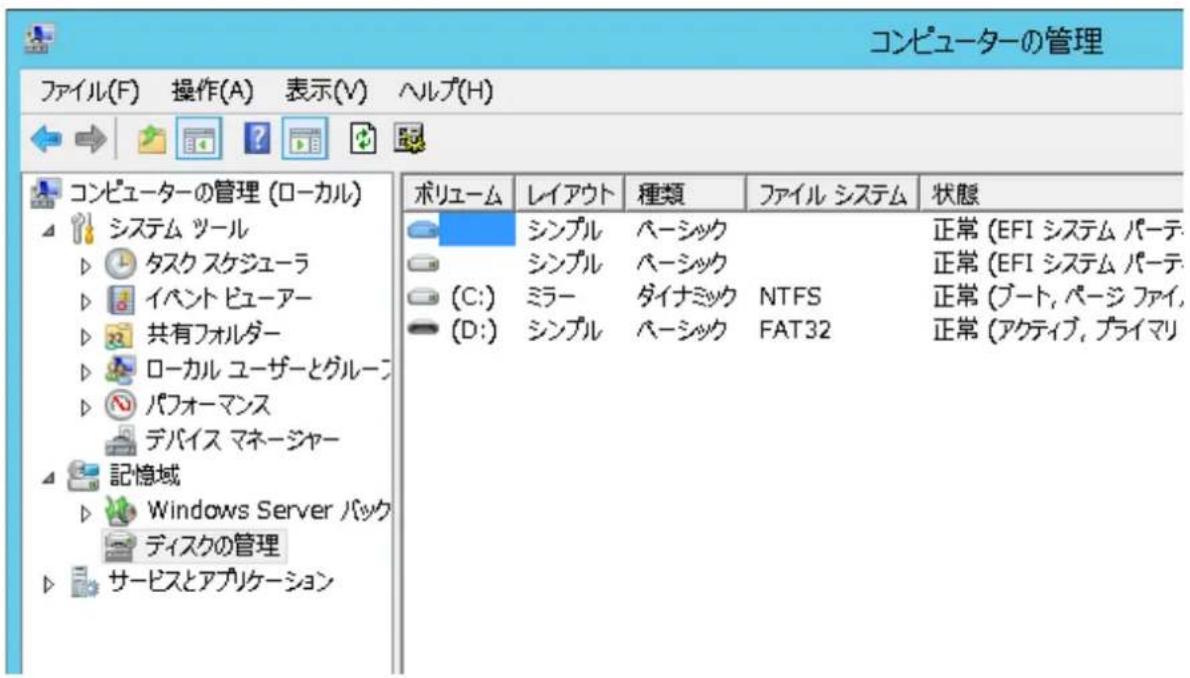The height and width of the screenshot is (678, 1190).
Task: Click the Back arrow toolbar icon
Action: [46, 140]
